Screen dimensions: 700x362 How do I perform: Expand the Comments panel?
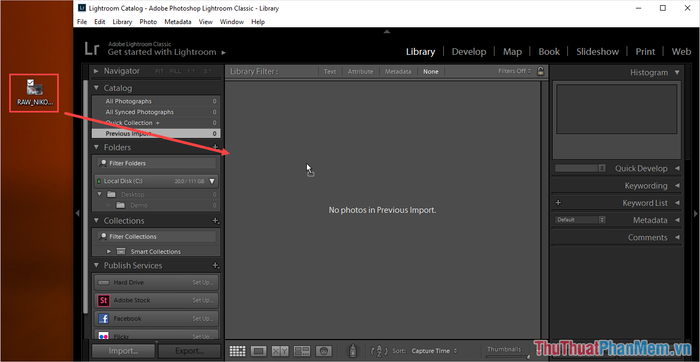pos(677,237)
